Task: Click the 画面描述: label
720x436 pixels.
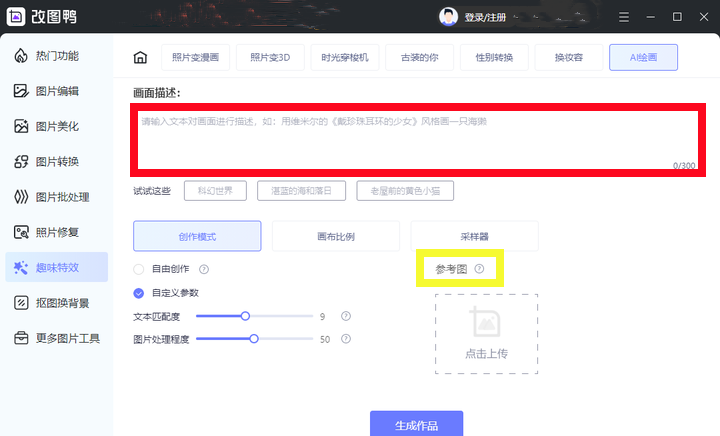Action: [157, 93]
